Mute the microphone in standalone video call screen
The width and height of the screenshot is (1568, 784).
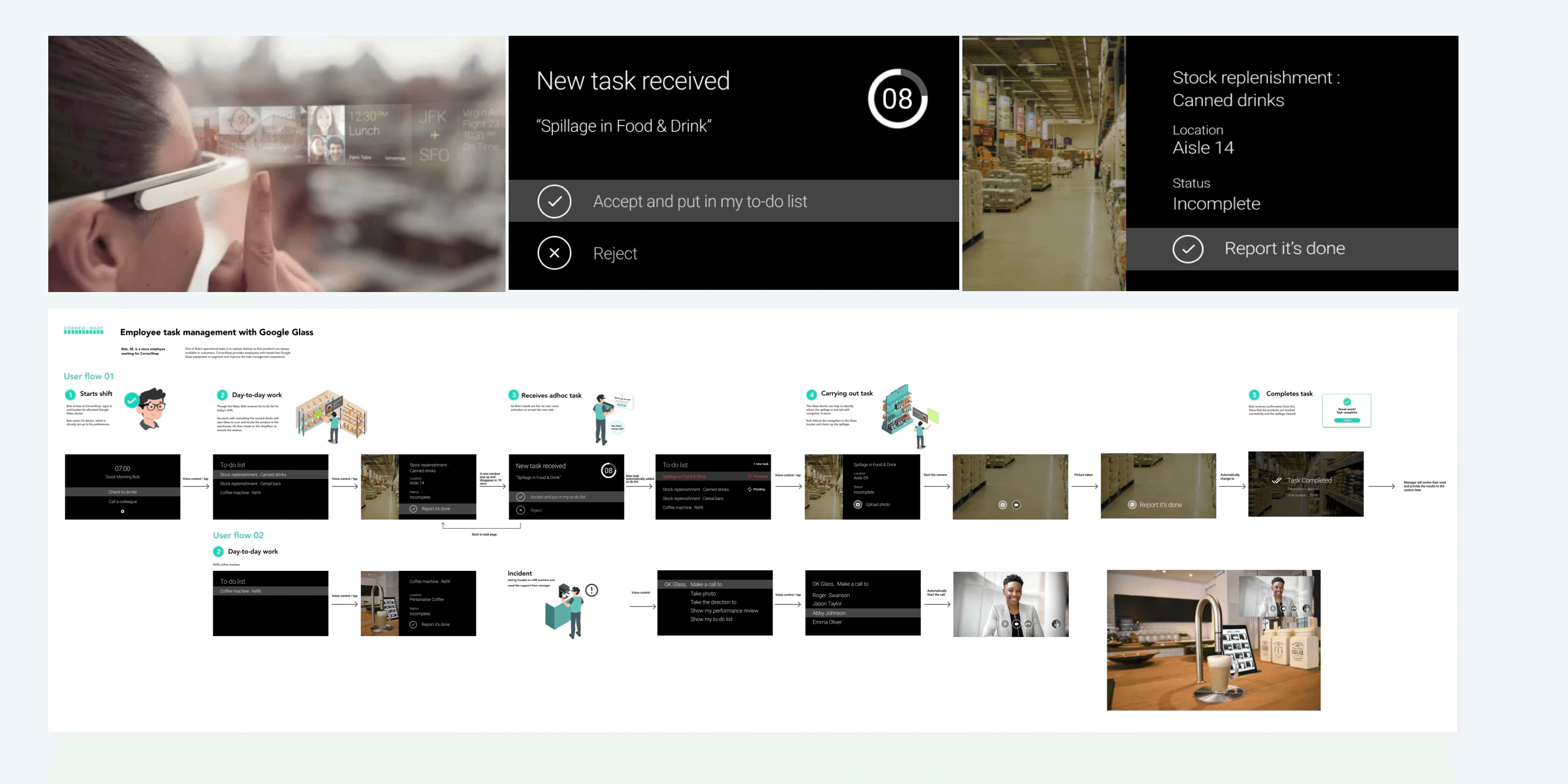(x=1004, y=624)
